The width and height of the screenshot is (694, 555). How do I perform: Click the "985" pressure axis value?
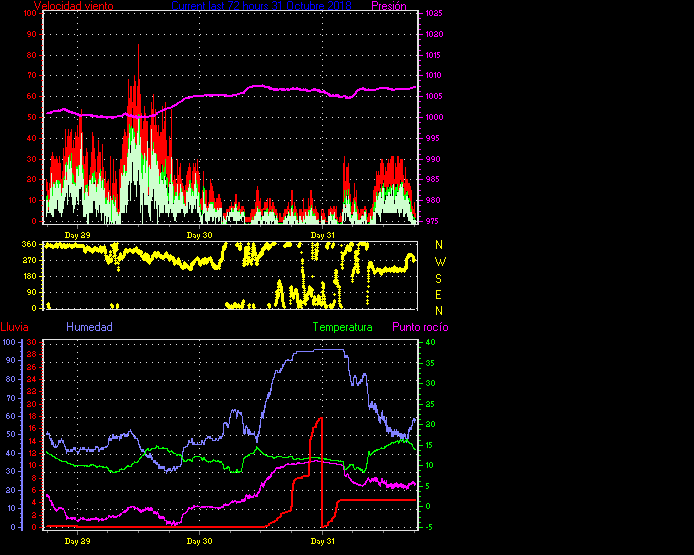coord(433,179)
